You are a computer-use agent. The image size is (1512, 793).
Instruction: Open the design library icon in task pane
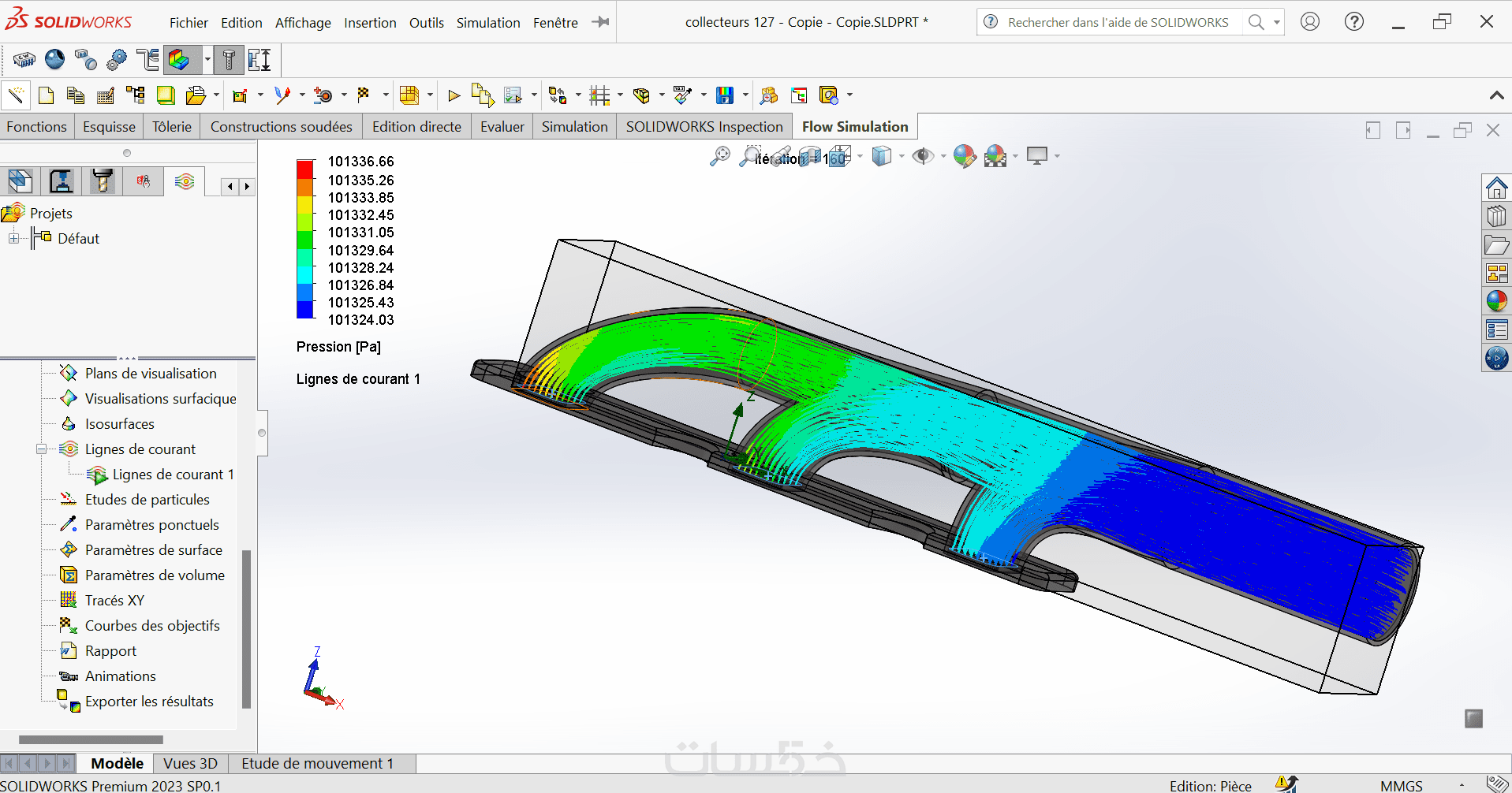1496,216
